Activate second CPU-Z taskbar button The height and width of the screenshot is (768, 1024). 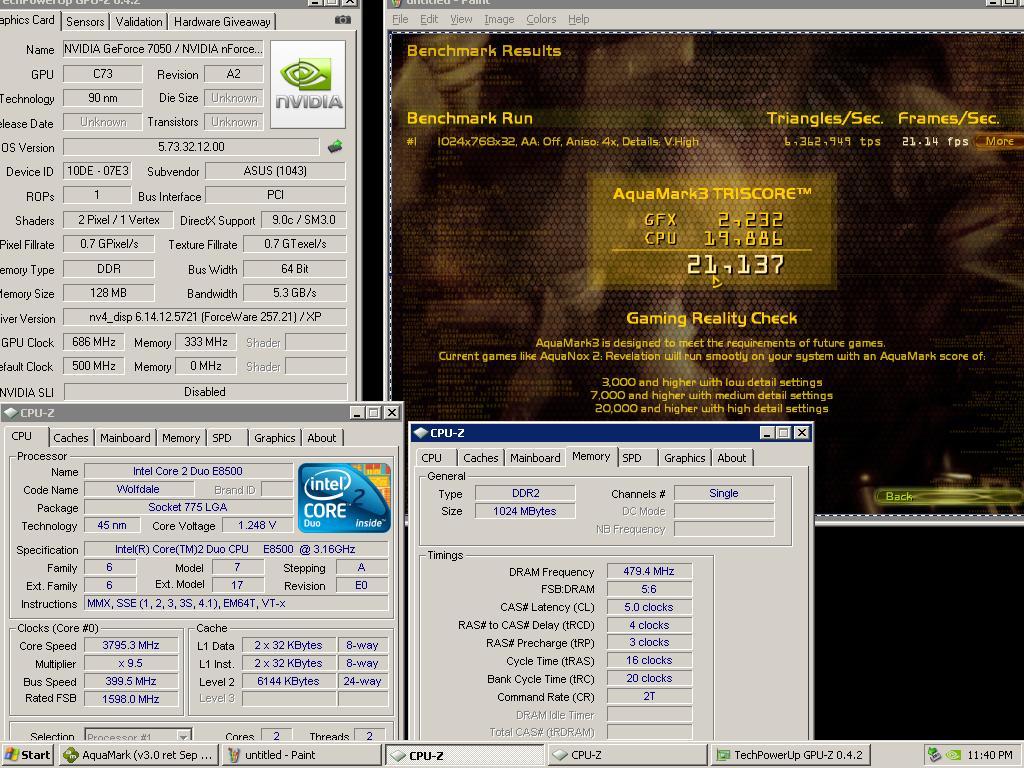pyautogui.click(x=627, y=755)
